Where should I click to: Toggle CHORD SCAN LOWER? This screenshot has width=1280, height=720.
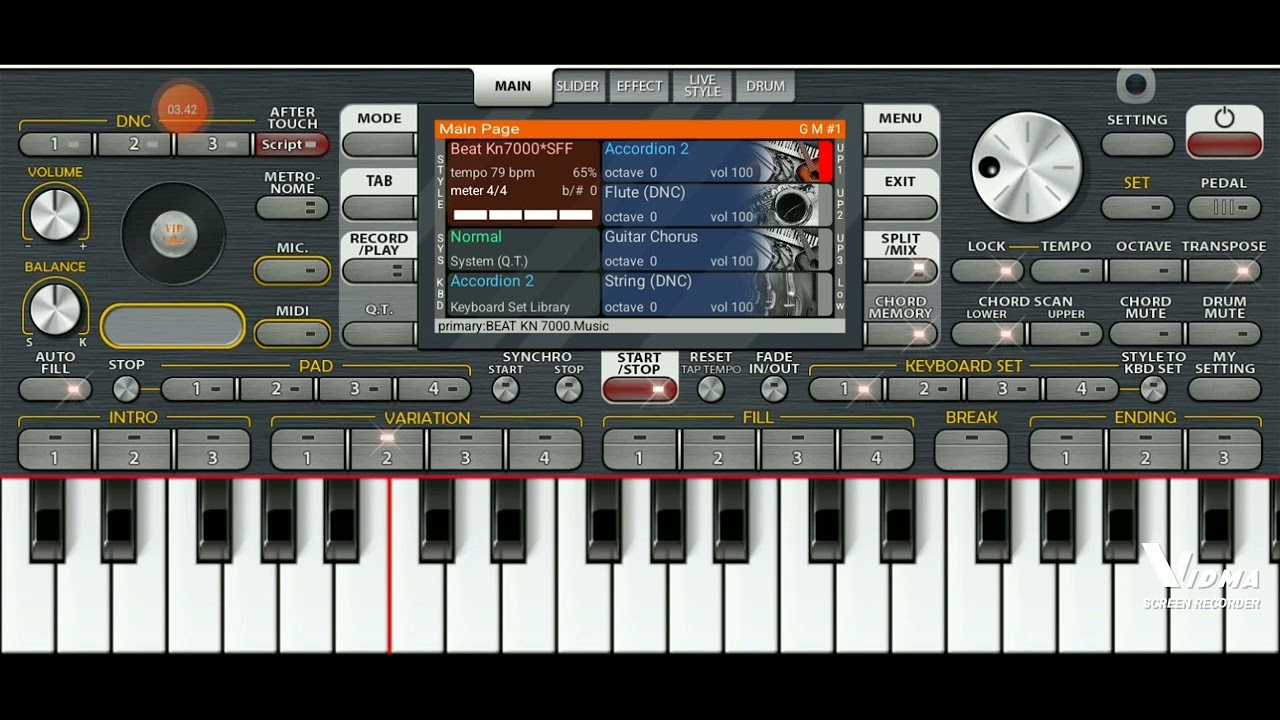tap(988, 334)
